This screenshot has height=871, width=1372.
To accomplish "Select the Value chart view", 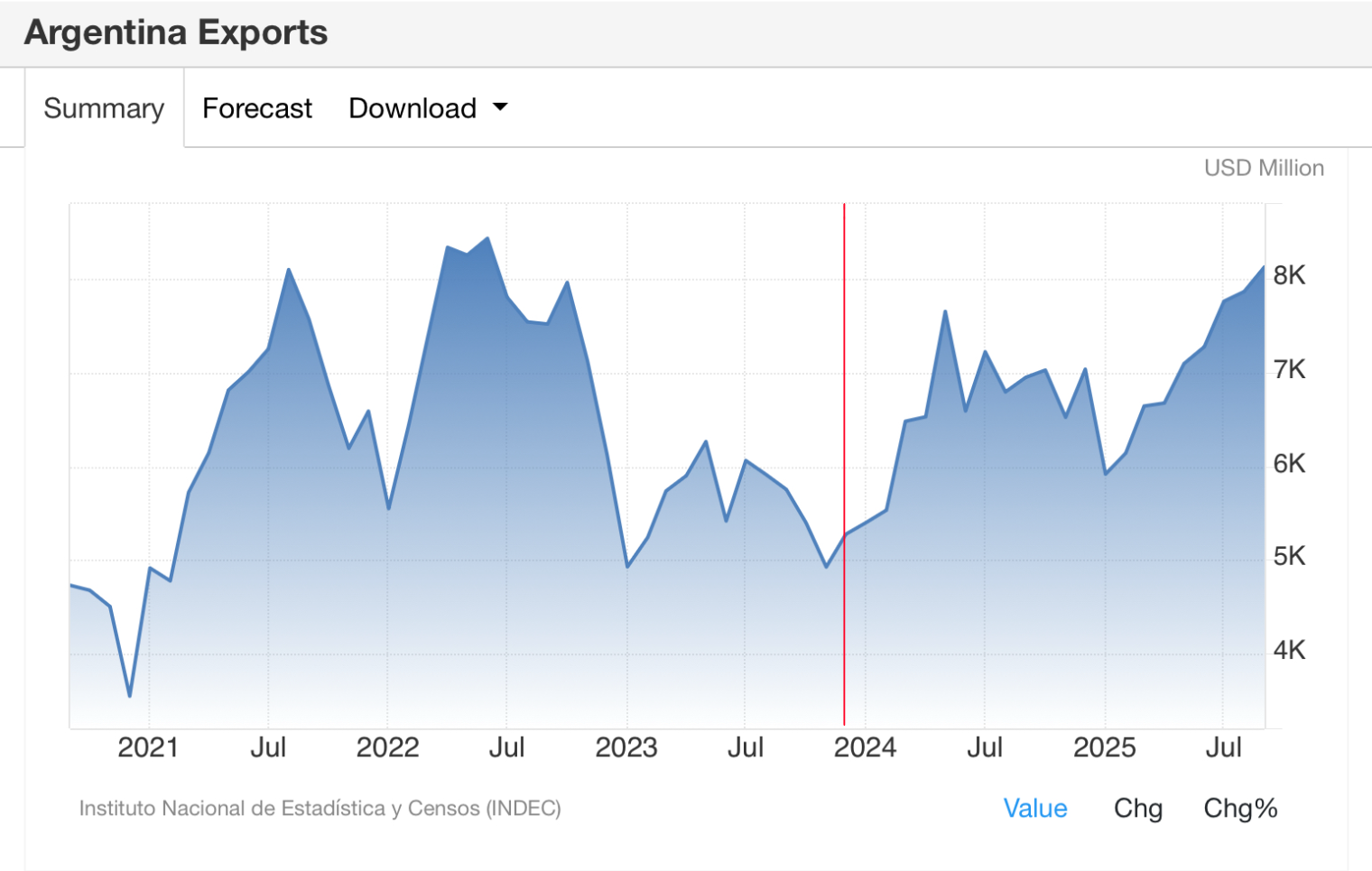I will [1035, 808].
